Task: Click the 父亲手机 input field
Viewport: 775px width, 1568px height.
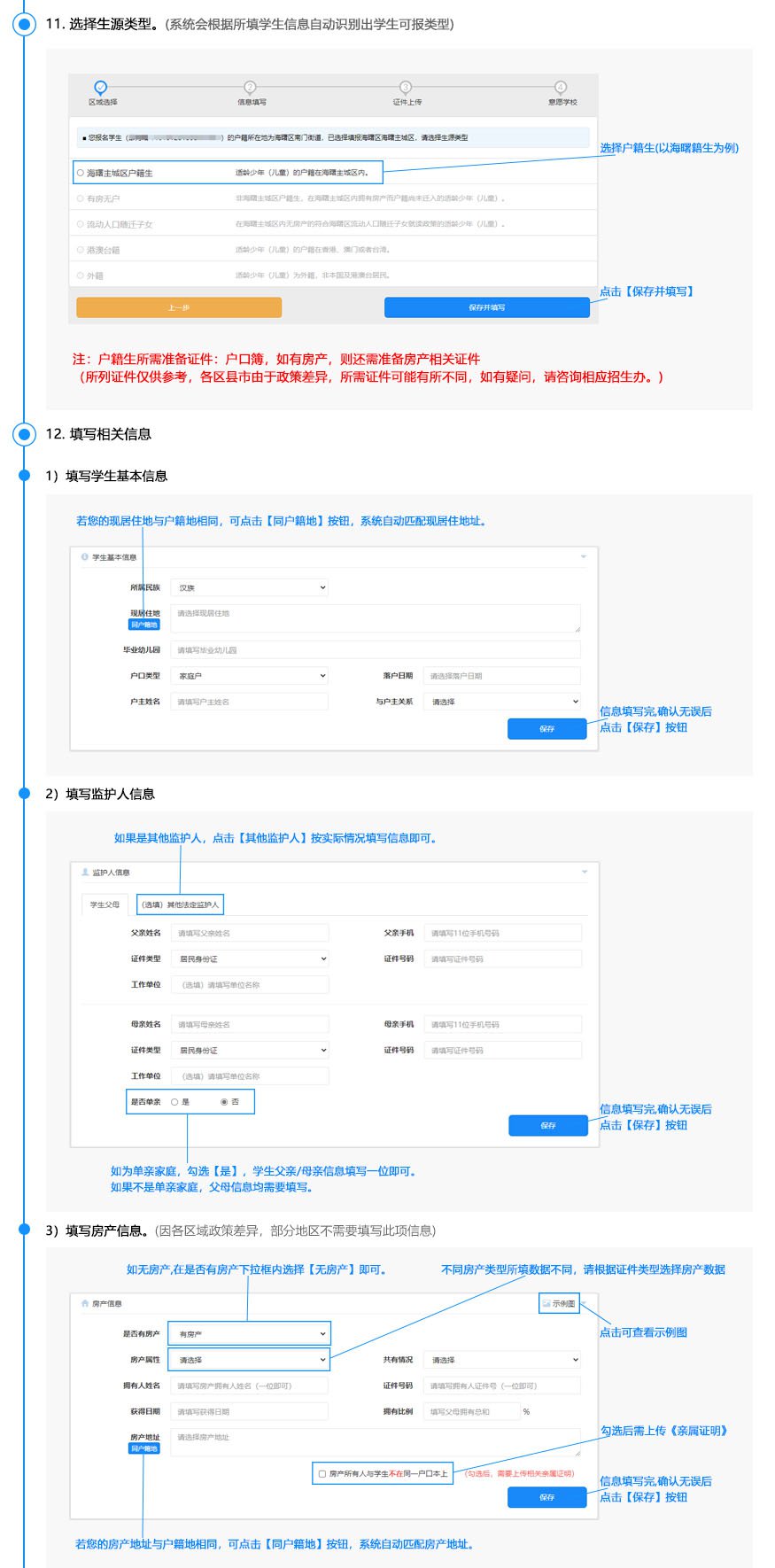Action: [x=503, y=933]
